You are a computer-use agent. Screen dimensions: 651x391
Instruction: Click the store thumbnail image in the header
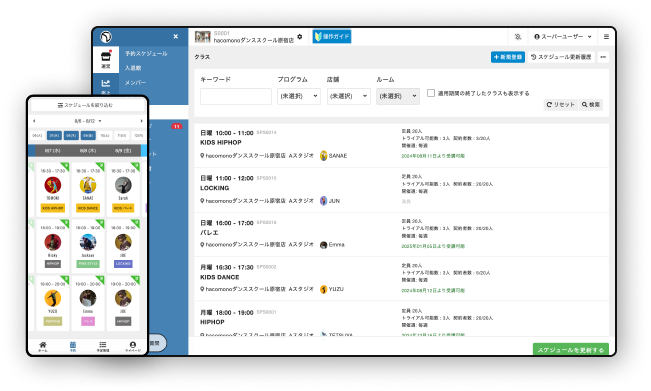point(203,37)
